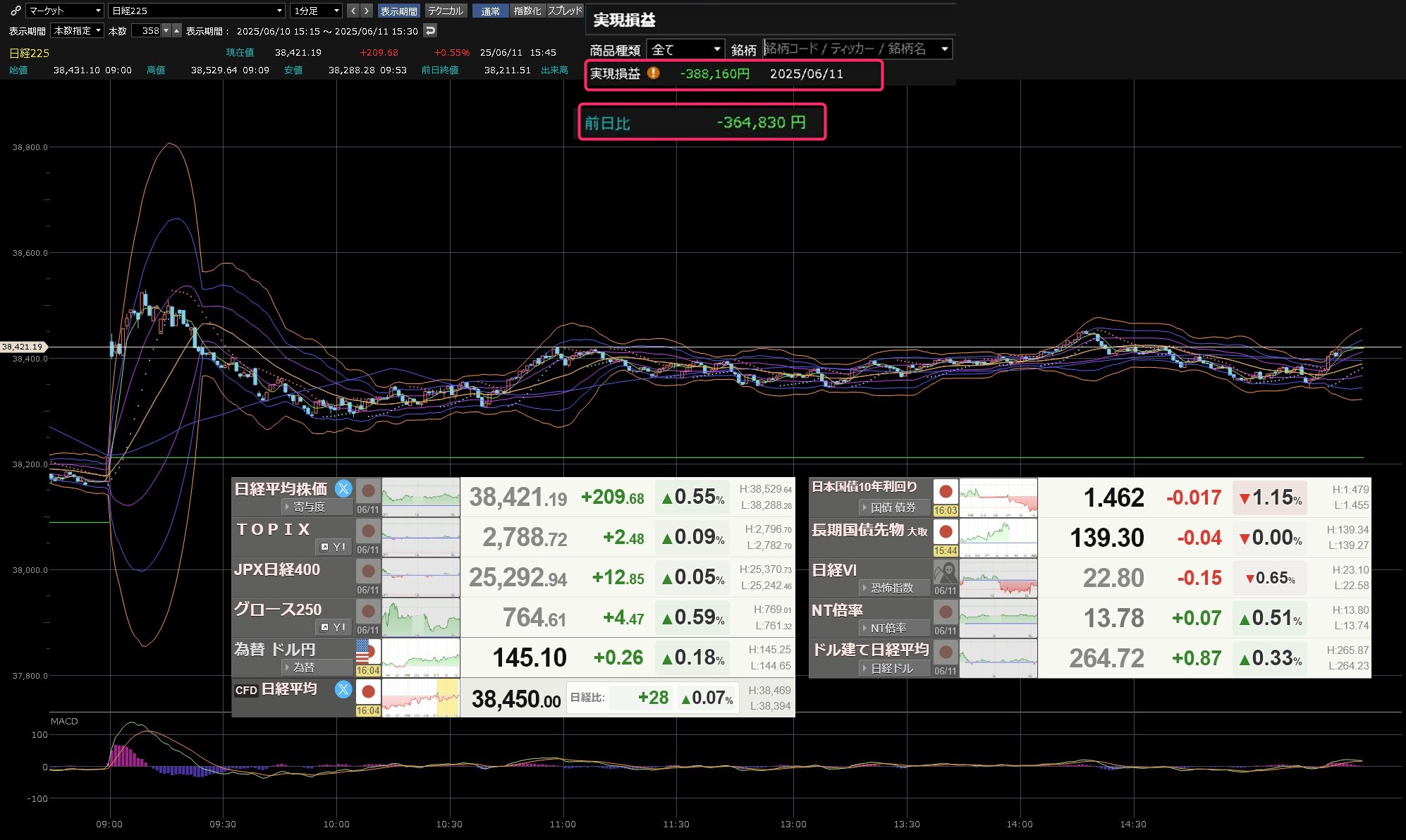Viewport: 1406px width, 840px height.
Task: Click the grim reaper icon in the 日経VI row
Action: click(x=946, y=572)
